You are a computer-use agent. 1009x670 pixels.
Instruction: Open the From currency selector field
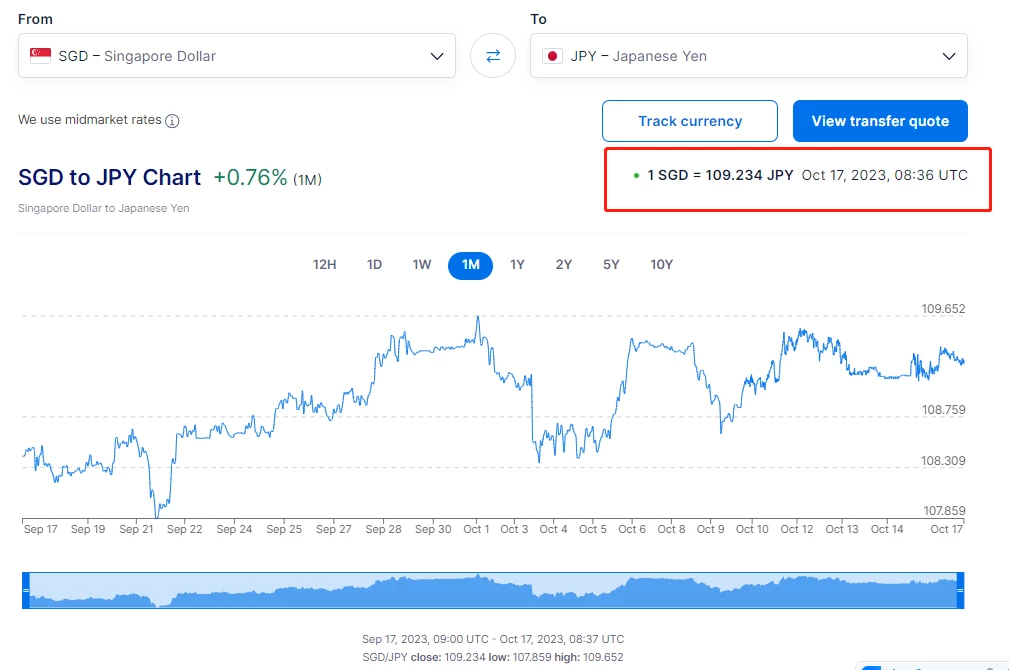[x=237, y=56]
